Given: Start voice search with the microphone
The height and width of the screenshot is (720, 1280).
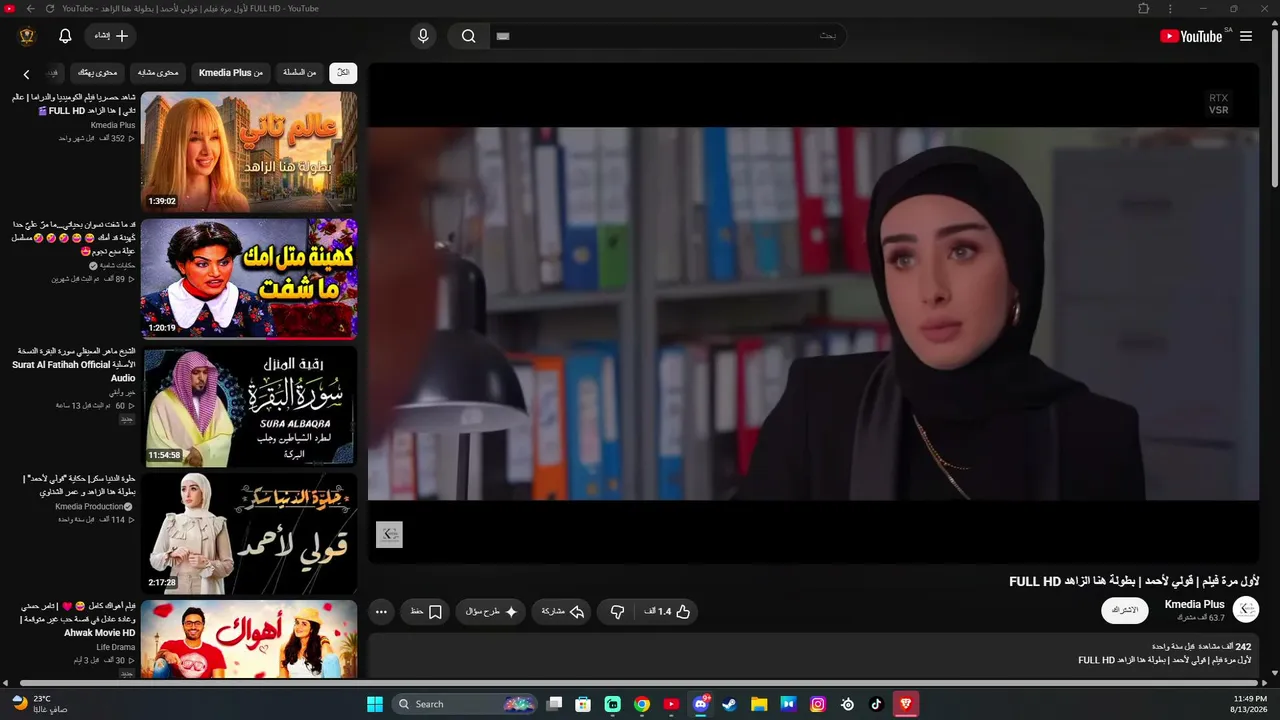Looking at the screenshot, I should pyautogui.click(x=423, y=36).
